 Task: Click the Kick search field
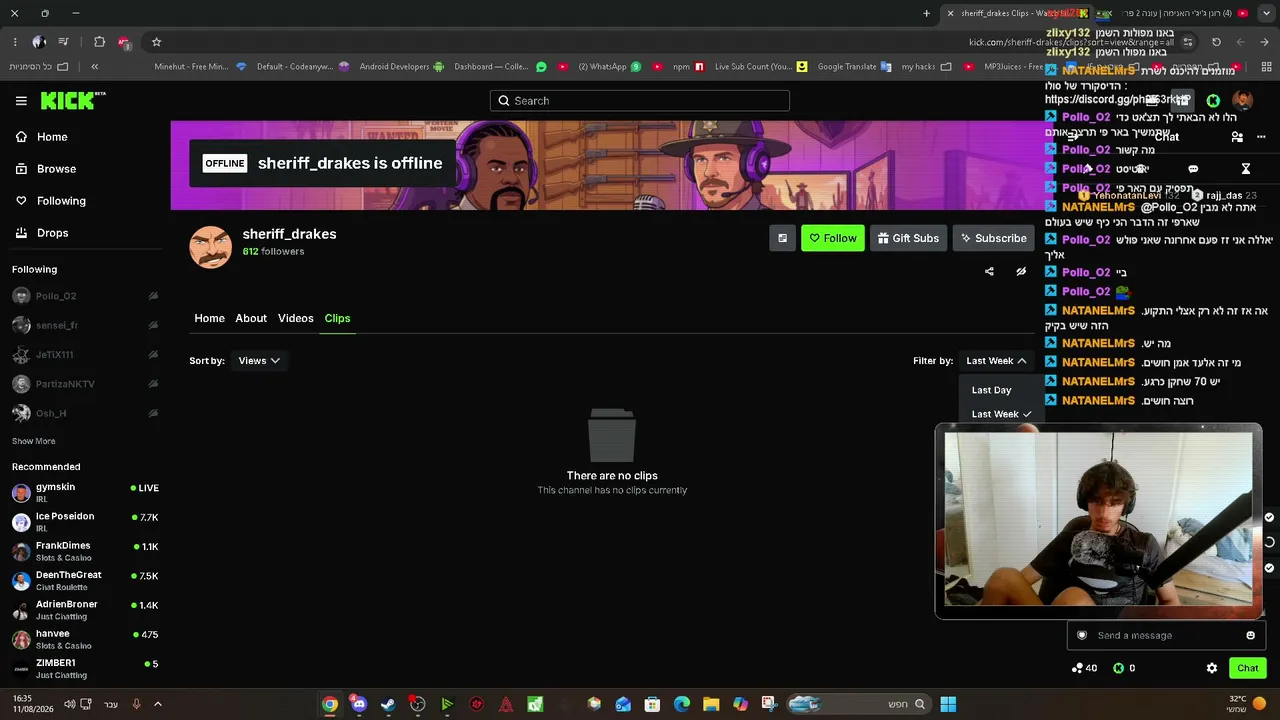click(x=640, y=100)
